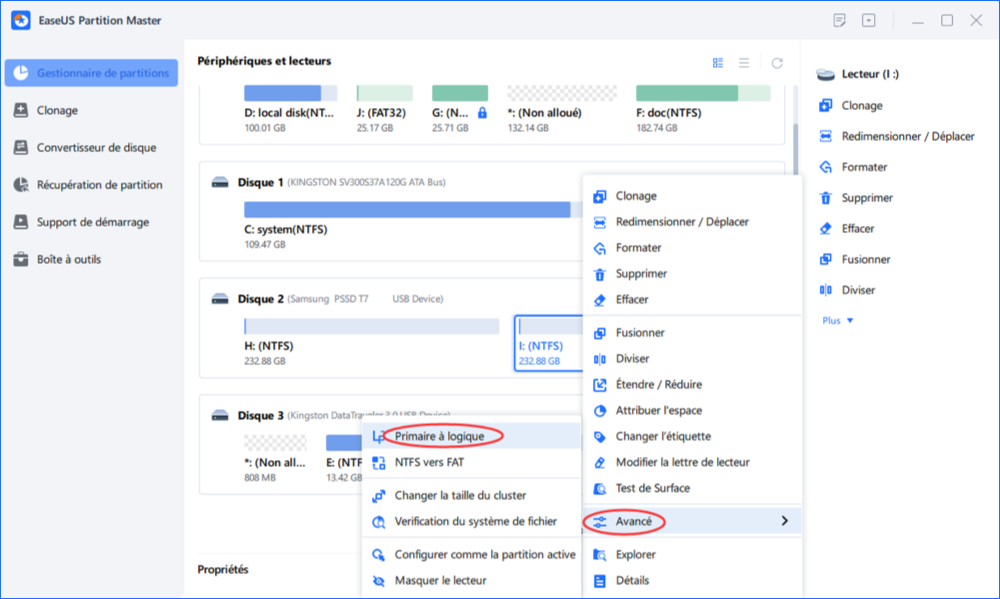Open the title bar dropdown menu icon

[x=868, y=20]
